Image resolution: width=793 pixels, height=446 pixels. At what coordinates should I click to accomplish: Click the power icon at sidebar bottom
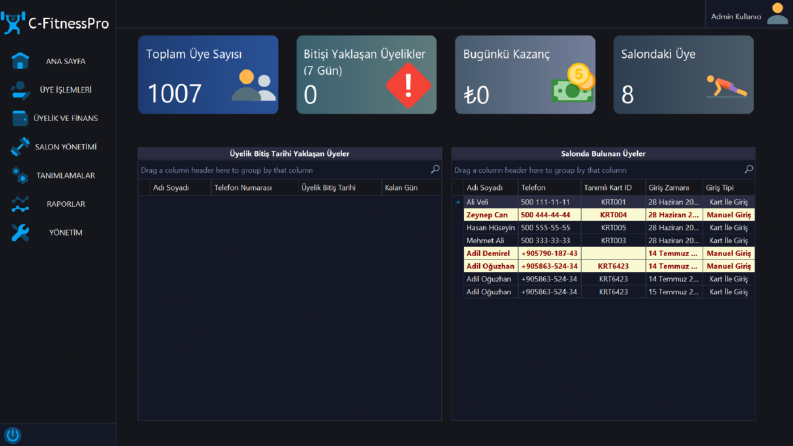[x=13, y=435]
